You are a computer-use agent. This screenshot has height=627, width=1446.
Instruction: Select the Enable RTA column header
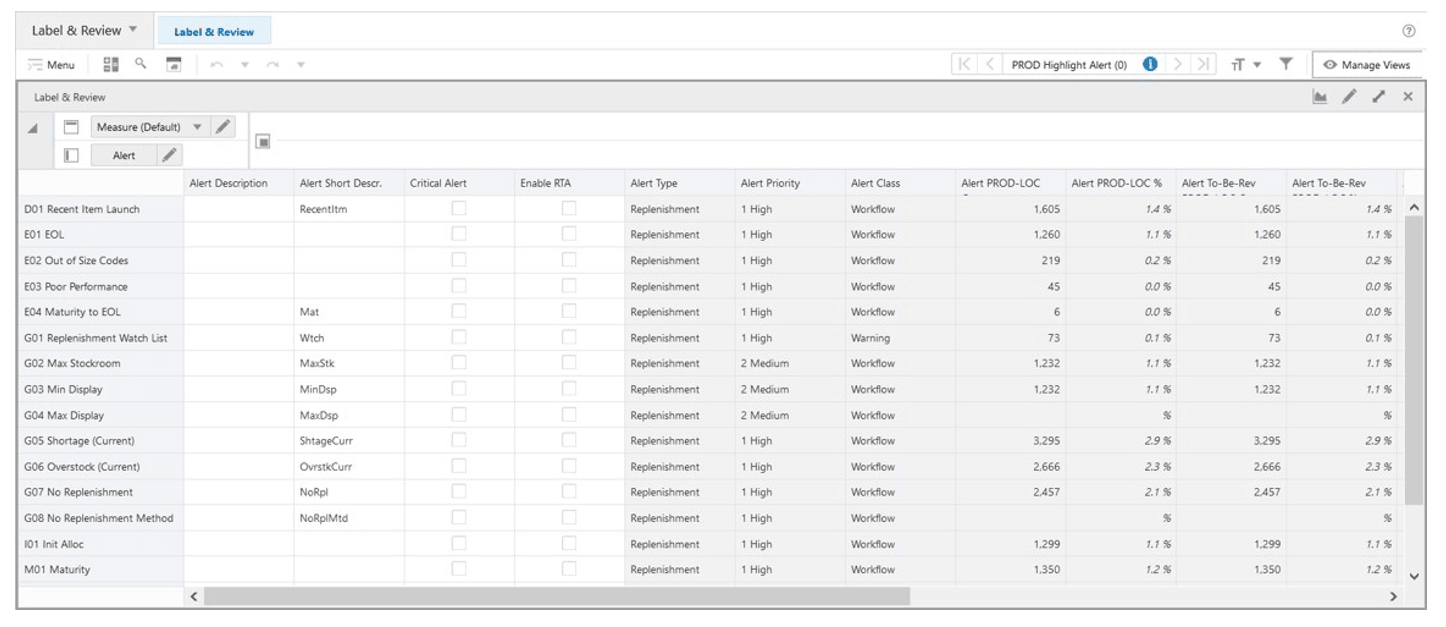tap(569, 183)
